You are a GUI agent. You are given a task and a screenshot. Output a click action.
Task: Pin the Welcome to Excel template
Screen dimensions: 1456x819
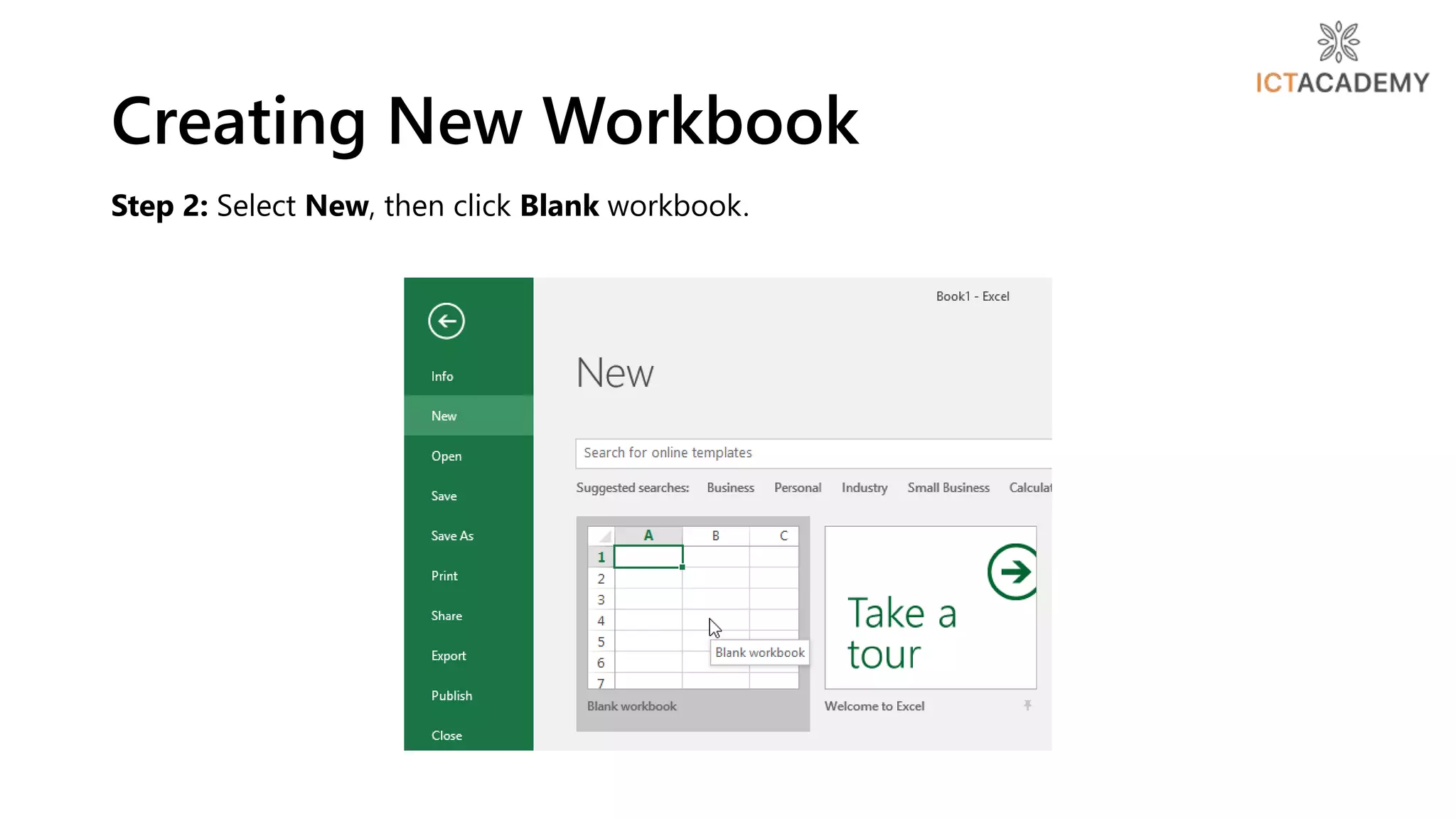(x=1027, y=705)
